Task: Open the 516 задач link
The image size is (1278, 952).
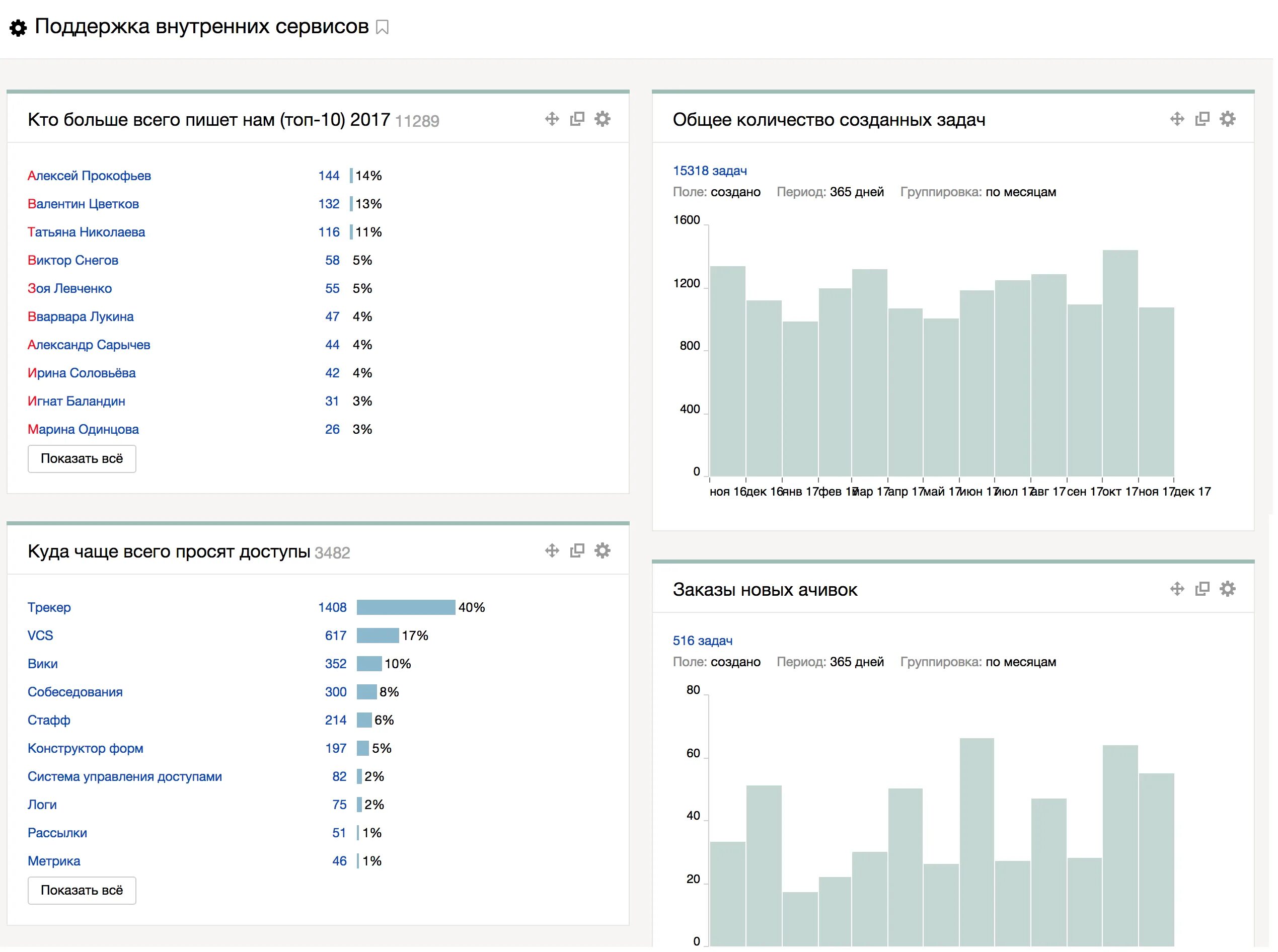Action: coord(702,641)
